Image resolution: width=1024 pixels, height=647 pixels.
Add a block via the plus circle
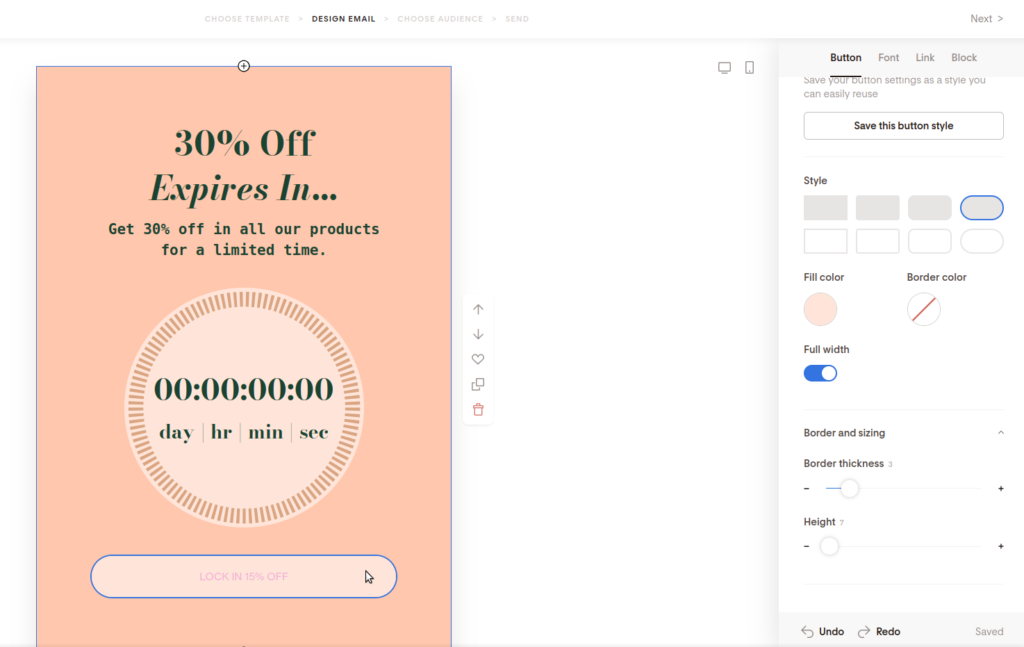pyautogui.click(x=244, y=66)
